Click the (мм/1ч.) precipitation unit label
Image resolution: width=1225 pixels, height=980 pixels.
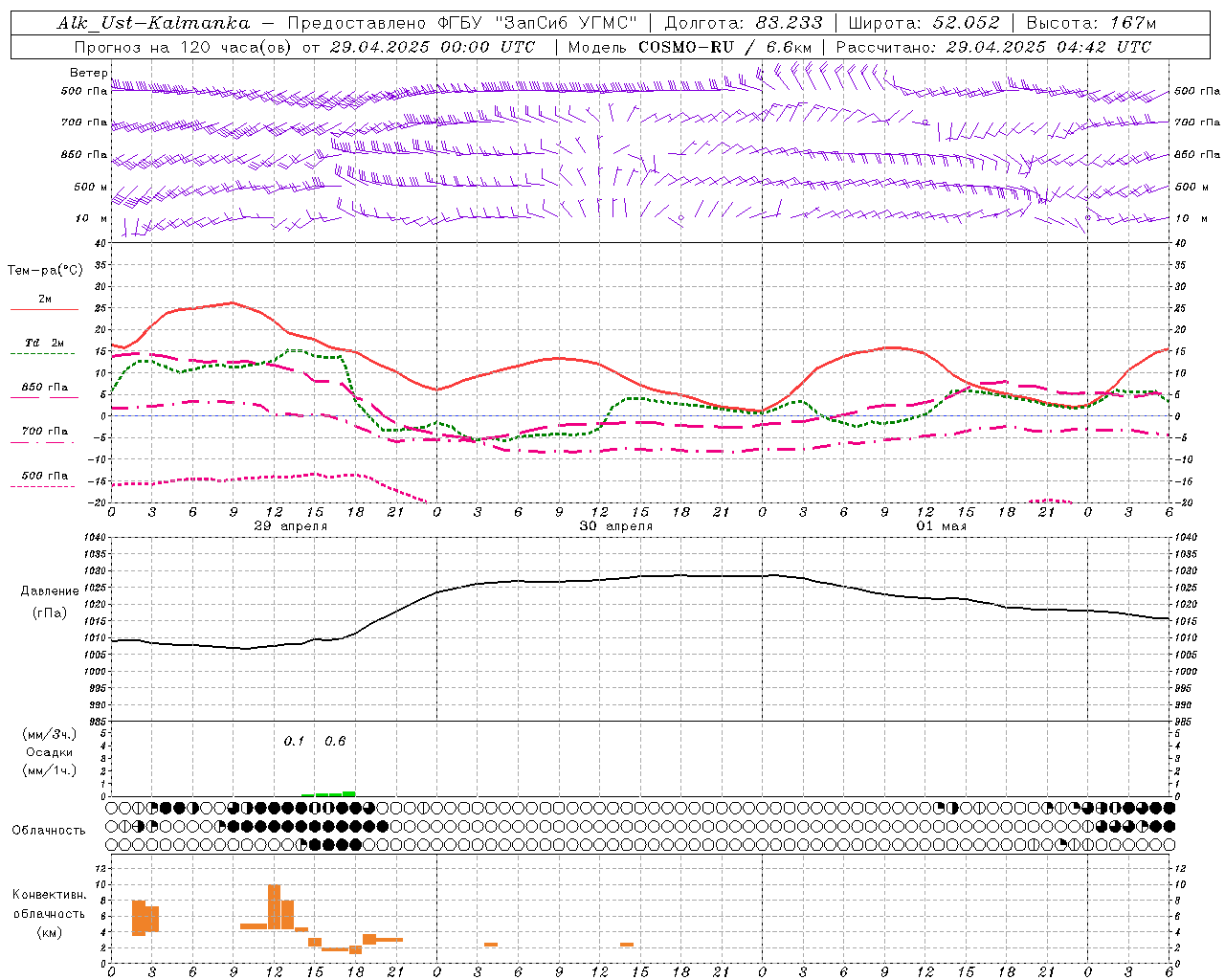pyautogui.click(x=50, y=770)
